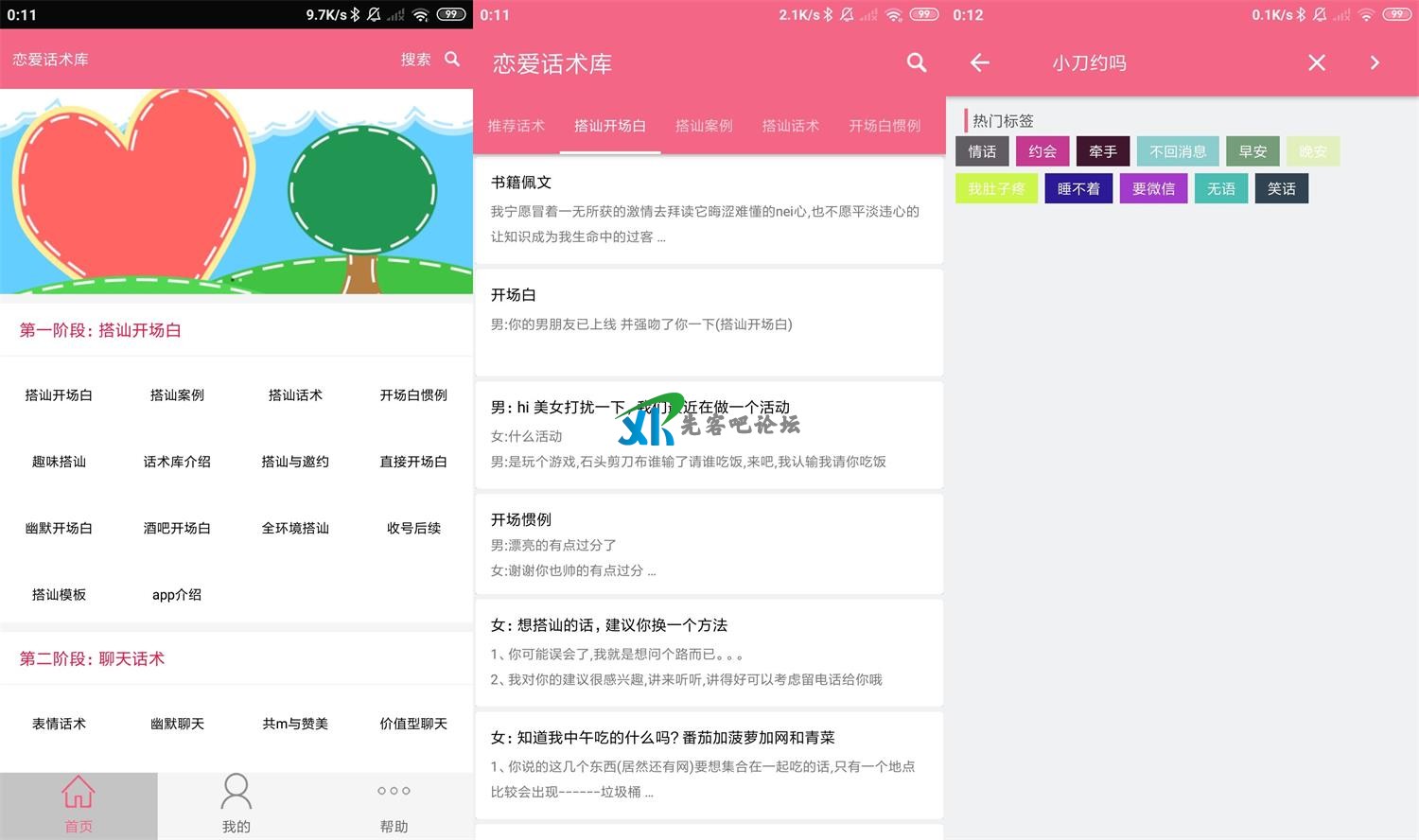Screen dimensions: 1419x840
Task: Switch to the 推荐话术 tab
Action: [x=516, y=126]
